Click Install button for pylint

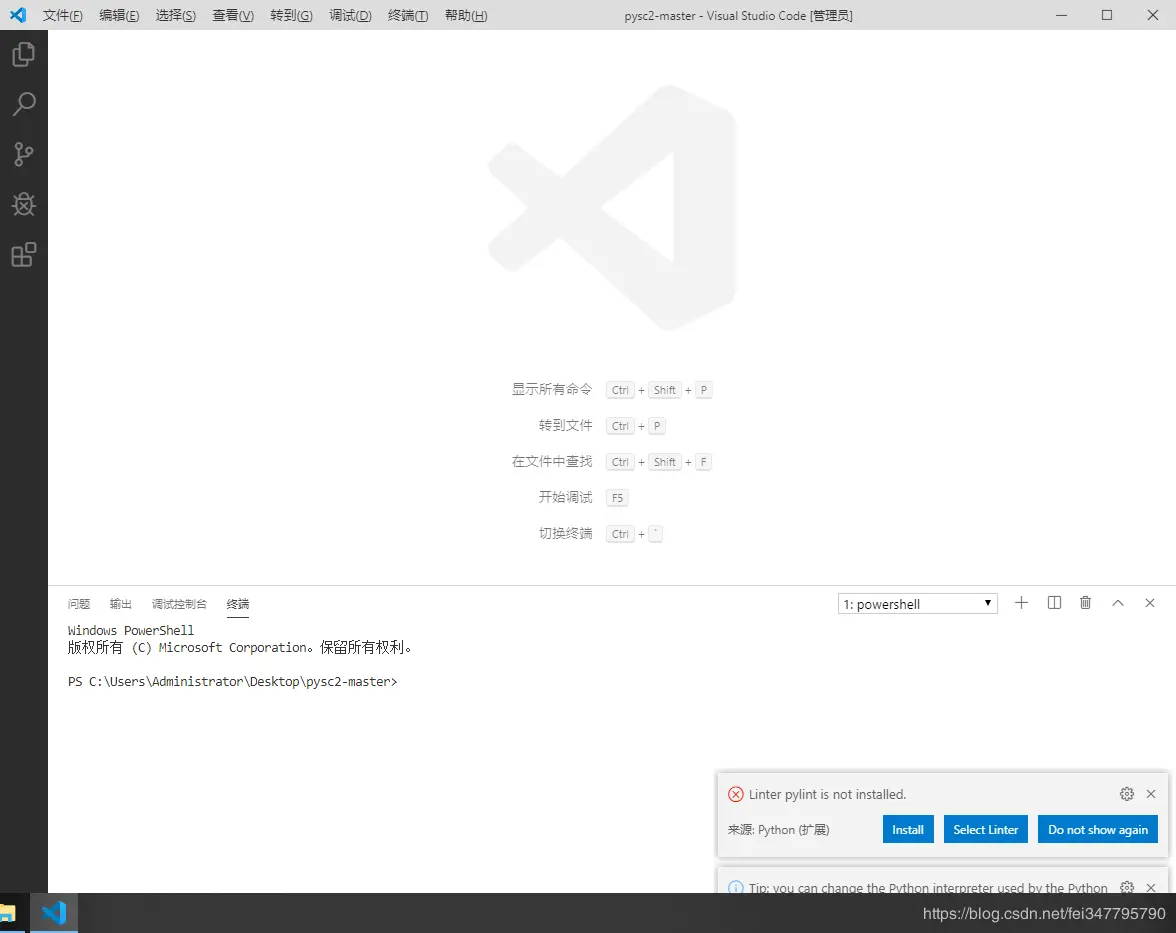click(x=908, y=830)
